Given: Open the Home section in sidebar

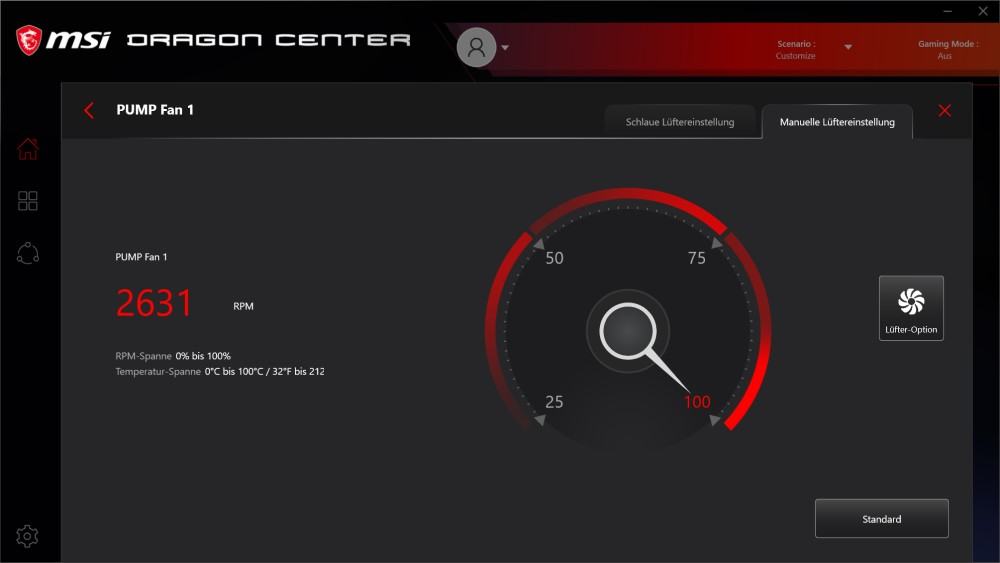Looking at the screenshot, I should coord(27,149).
